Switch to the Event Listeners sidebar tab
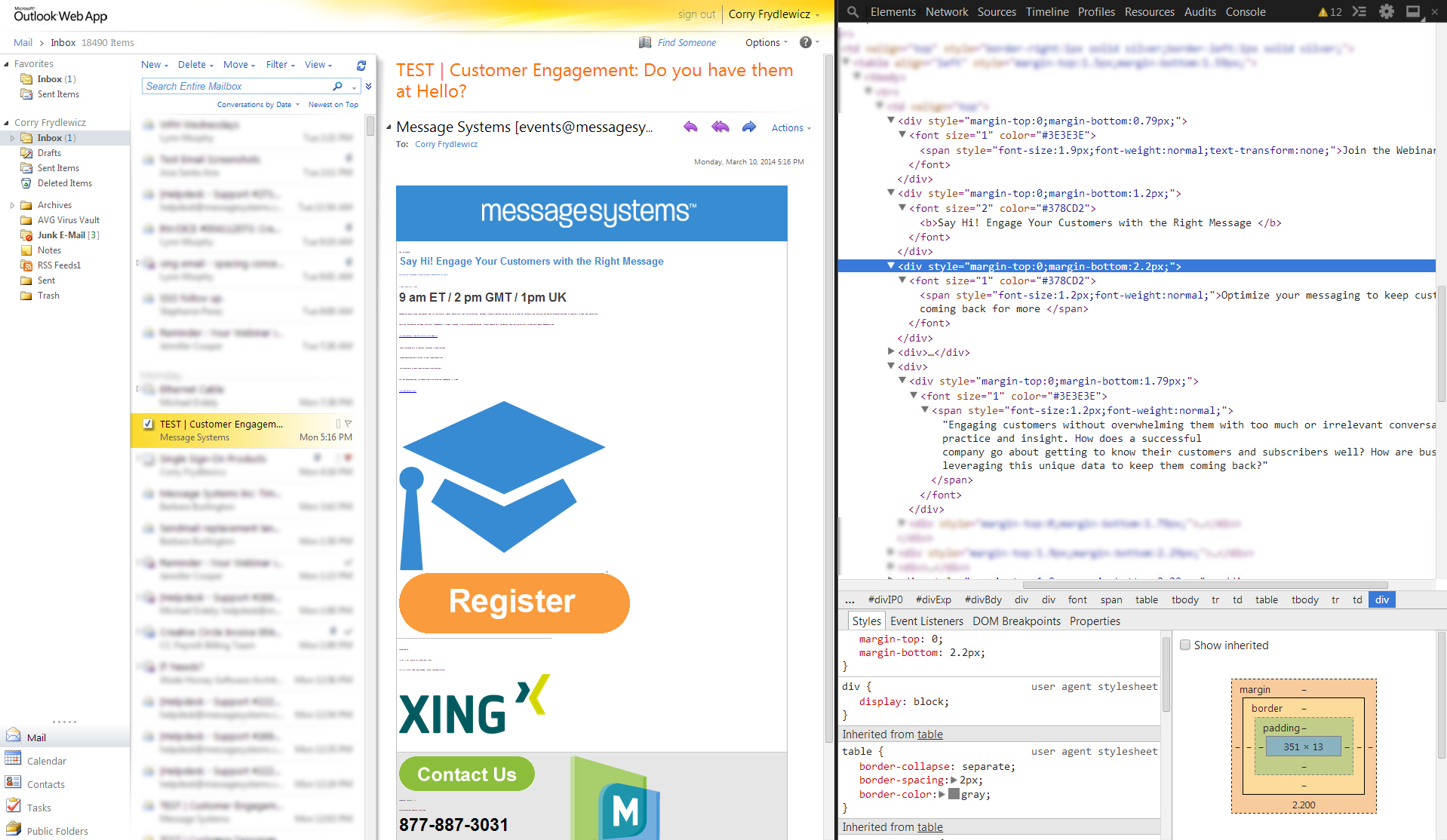The height and width of the screenshot is (840, 1447). (x=926, y=621)
